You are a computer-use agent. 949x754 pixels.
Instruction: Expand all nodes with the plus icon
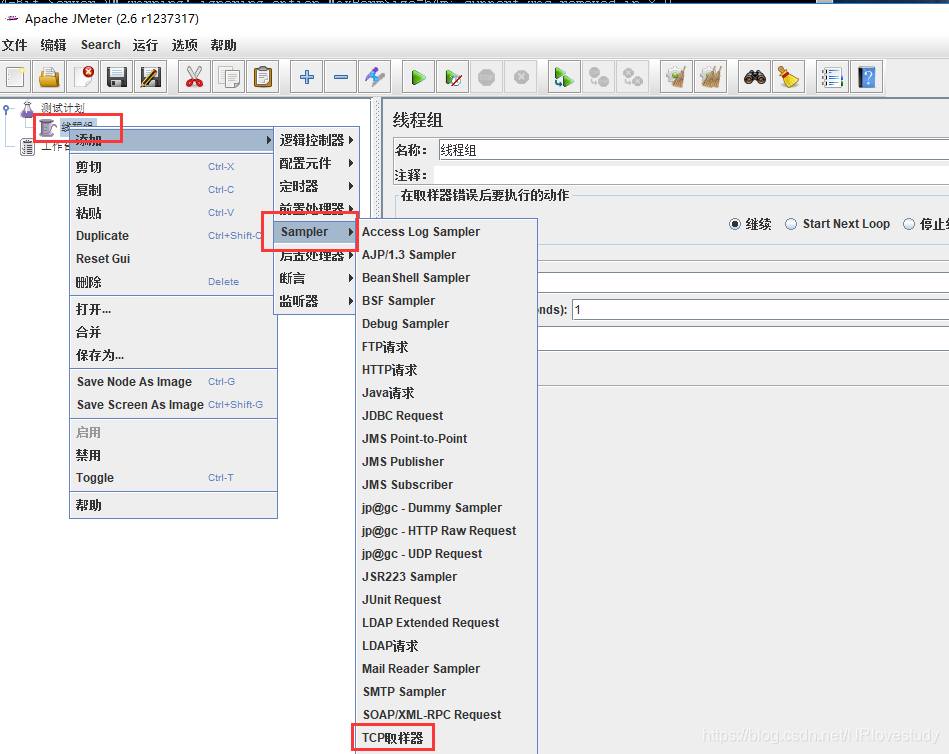coord(307,77)
